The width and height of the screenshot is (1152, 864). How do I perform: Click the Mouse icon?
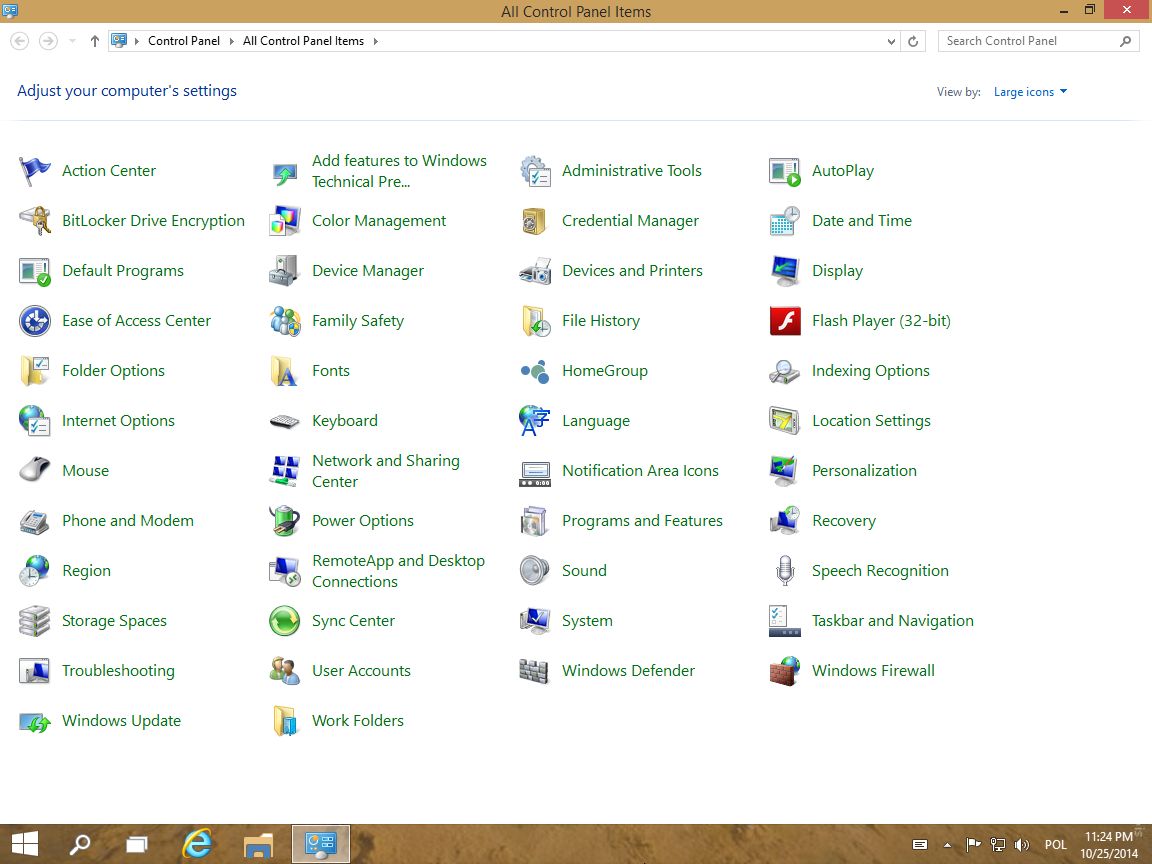click(35, 469)
